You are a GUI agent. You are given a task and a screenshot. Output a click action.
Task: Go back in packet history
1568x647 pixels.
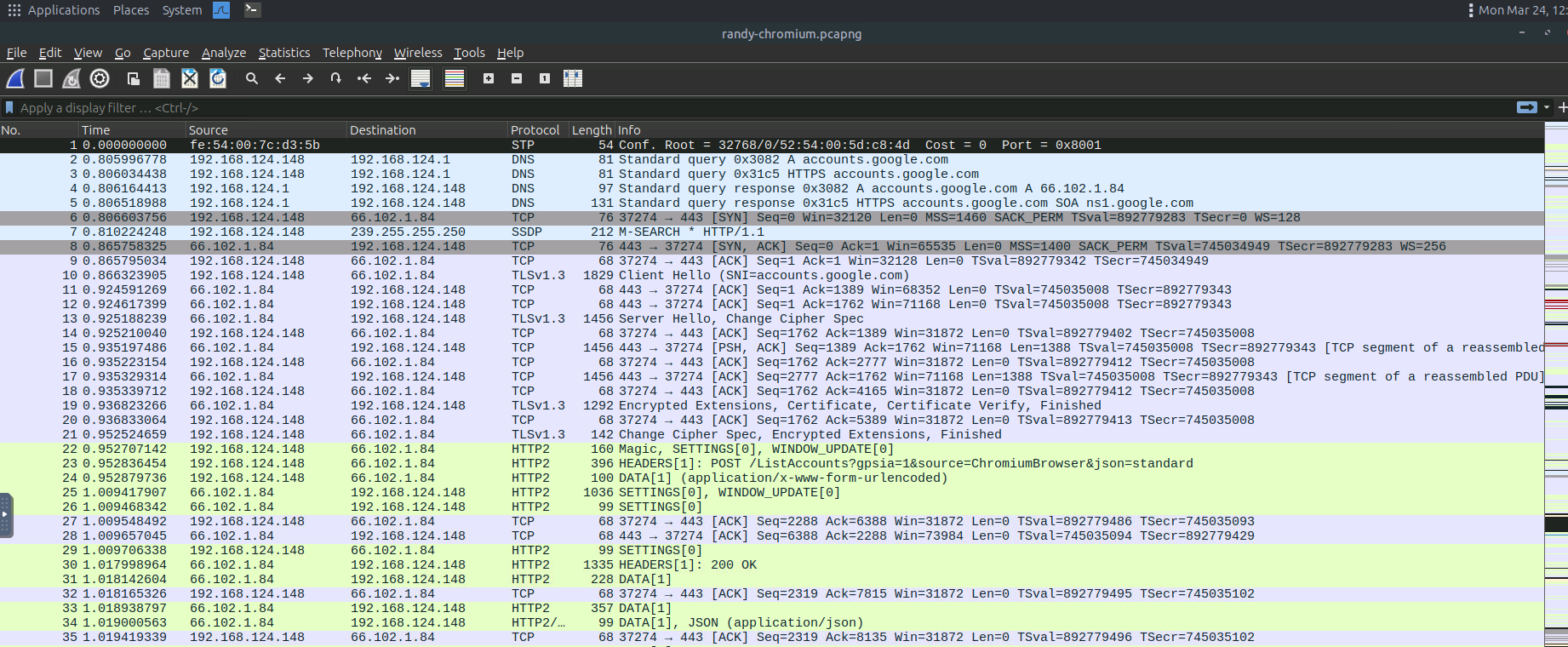280,78
